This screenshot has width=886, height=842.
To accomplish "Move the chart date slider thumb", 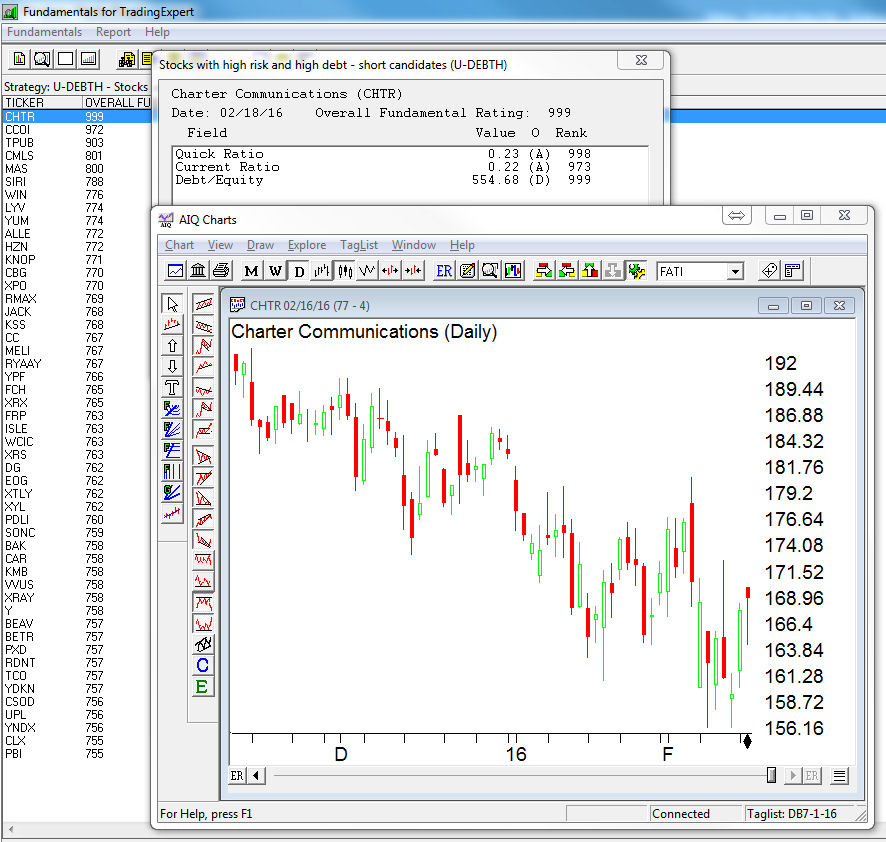I will 771,775.
